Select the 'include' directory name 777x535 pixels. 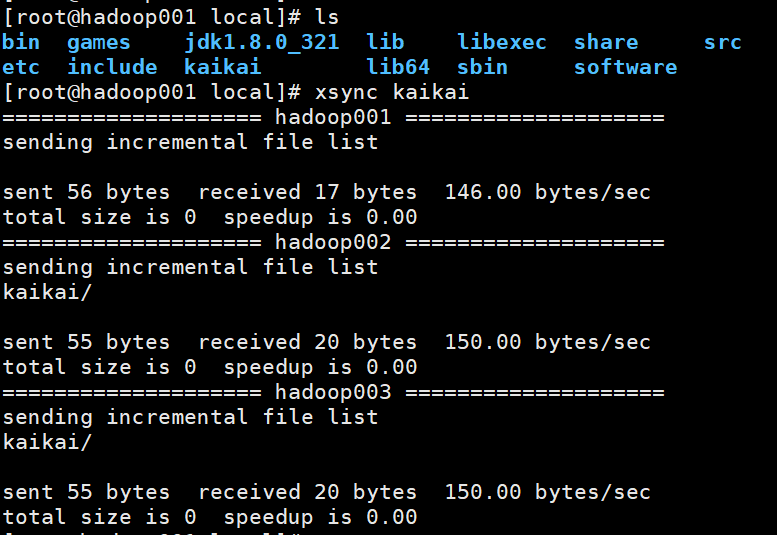coord(112,67)
